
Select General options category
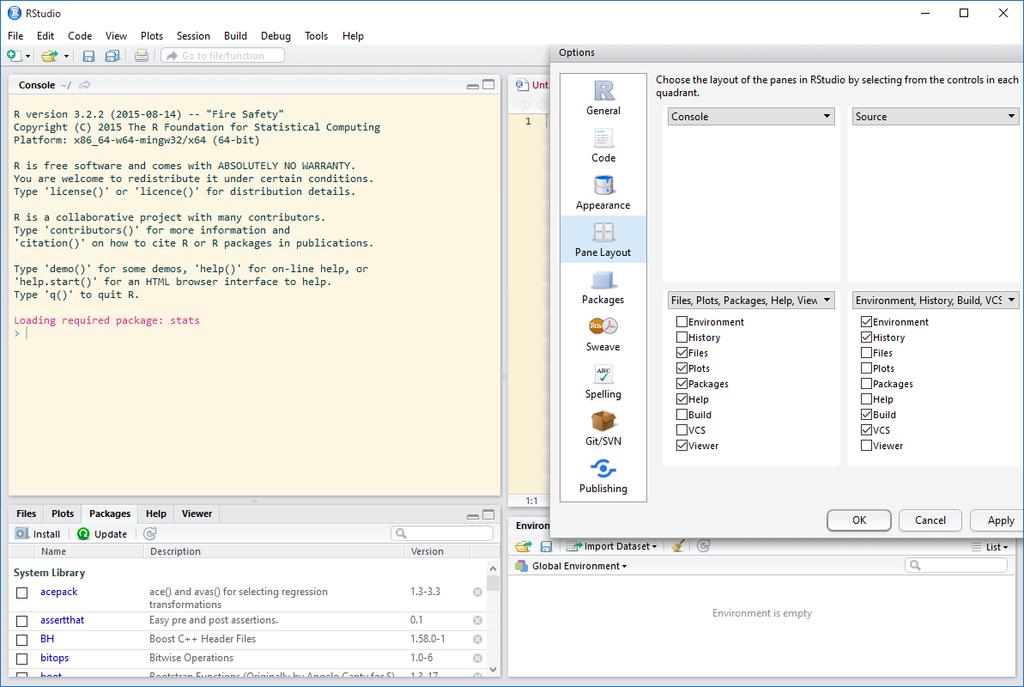(x=603, y=98)
